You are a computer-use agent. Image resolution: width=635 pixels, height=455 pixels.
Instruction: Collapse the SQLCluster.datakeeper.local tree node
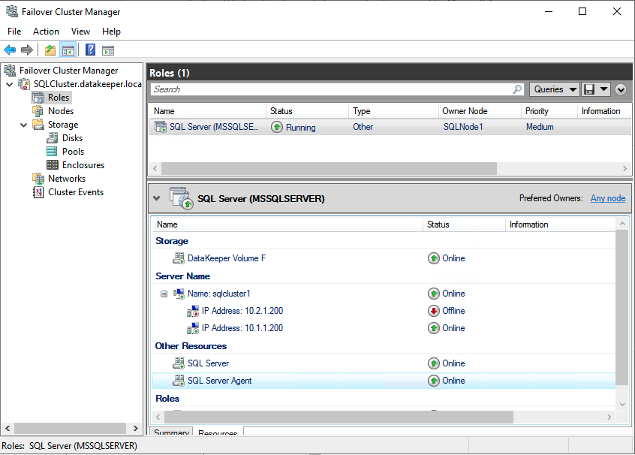(x=9, y=84)
